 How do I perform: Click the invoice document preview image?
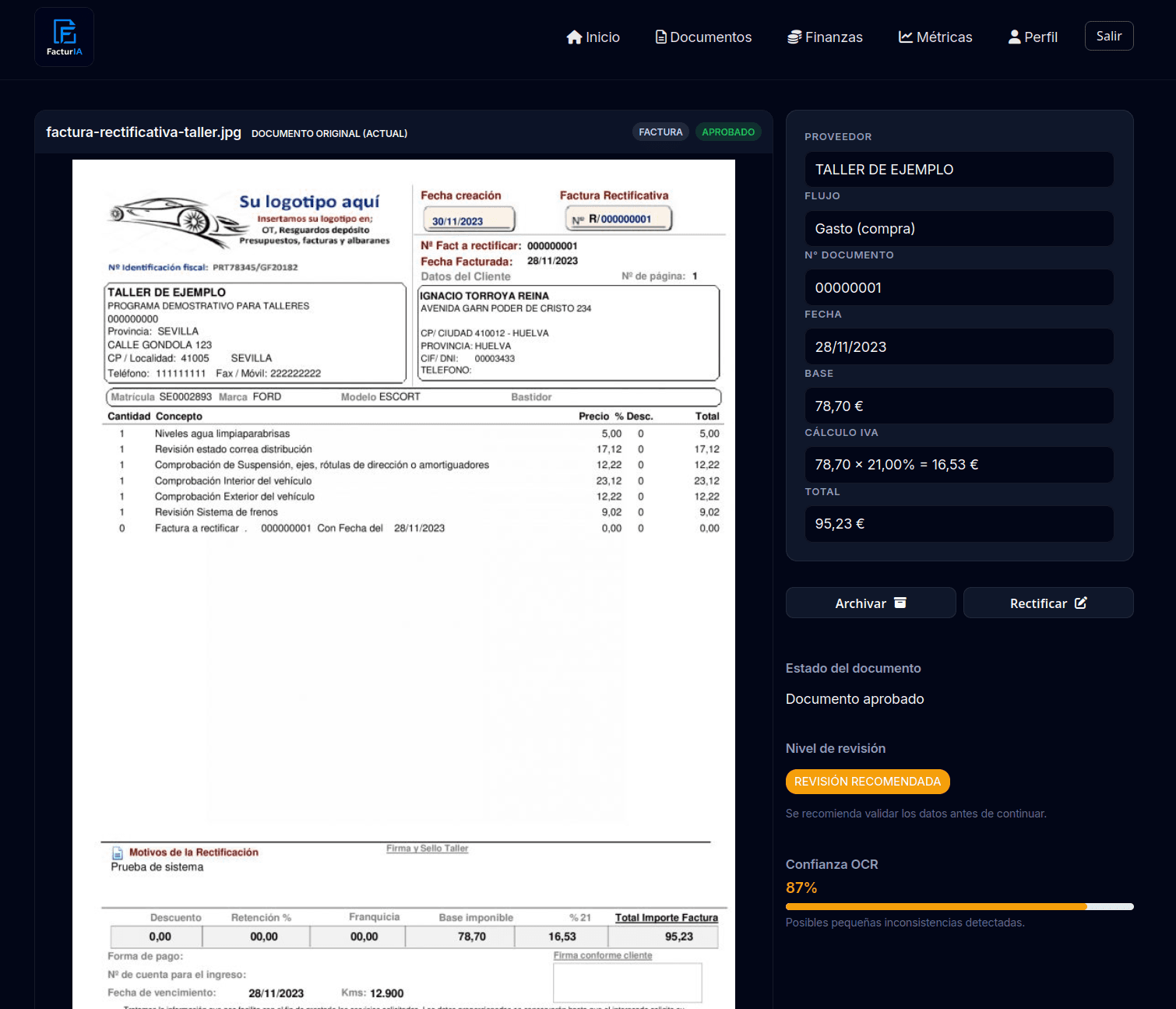403,584
